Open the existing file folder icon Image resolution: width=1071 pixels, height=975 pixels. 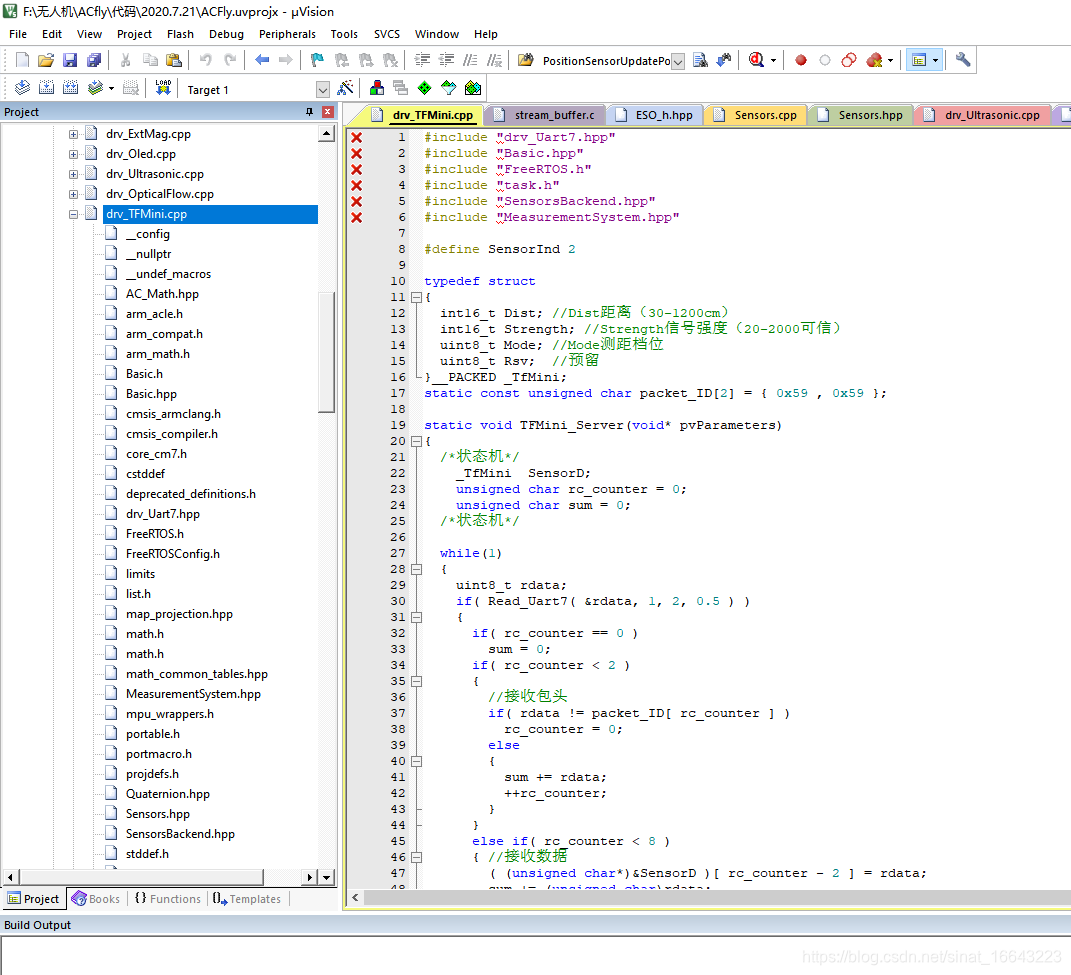pos(46,60)
